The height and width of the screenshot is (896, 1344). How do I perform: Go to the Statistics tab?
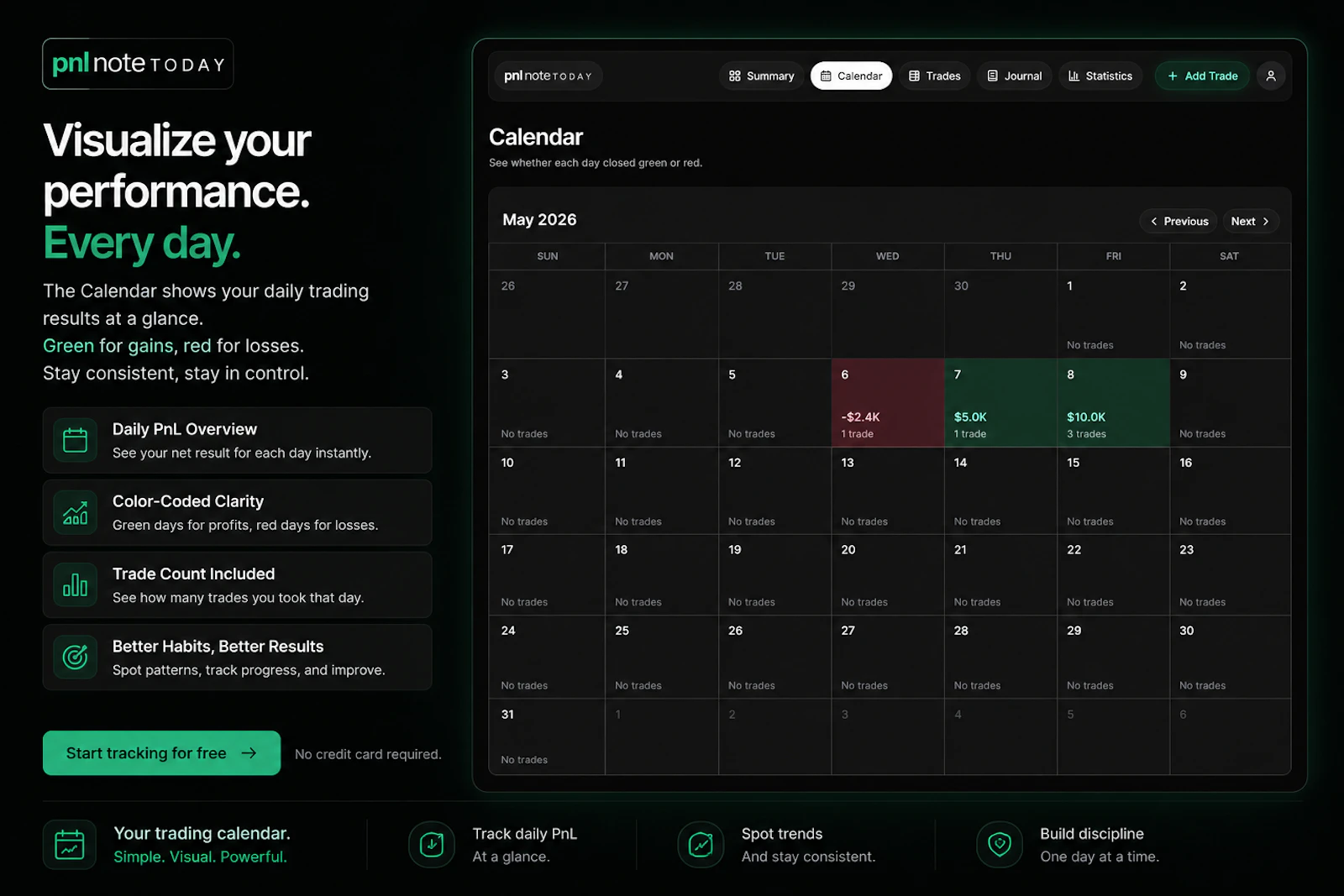tap(1100, 76)
